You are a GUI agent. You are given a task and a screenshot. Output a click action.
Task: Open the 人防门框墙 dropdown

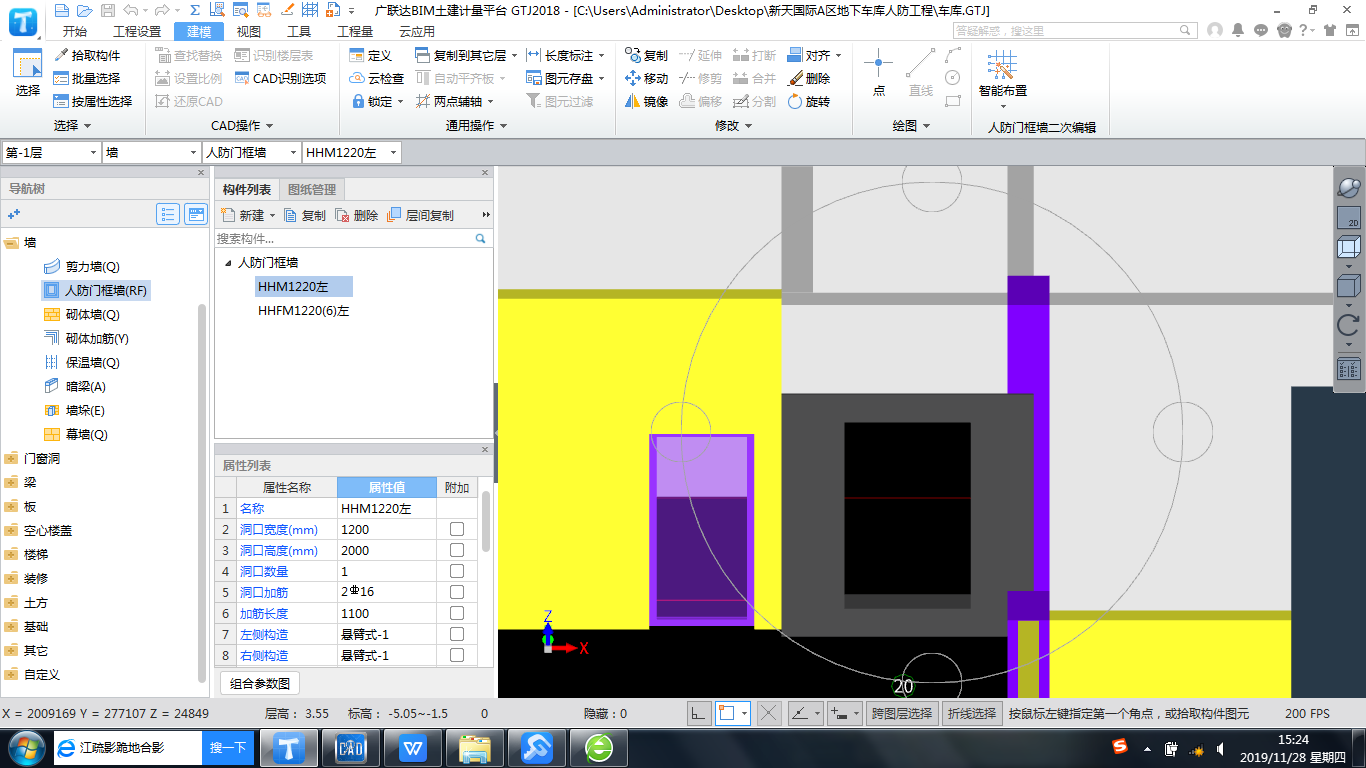coord(251,152)
